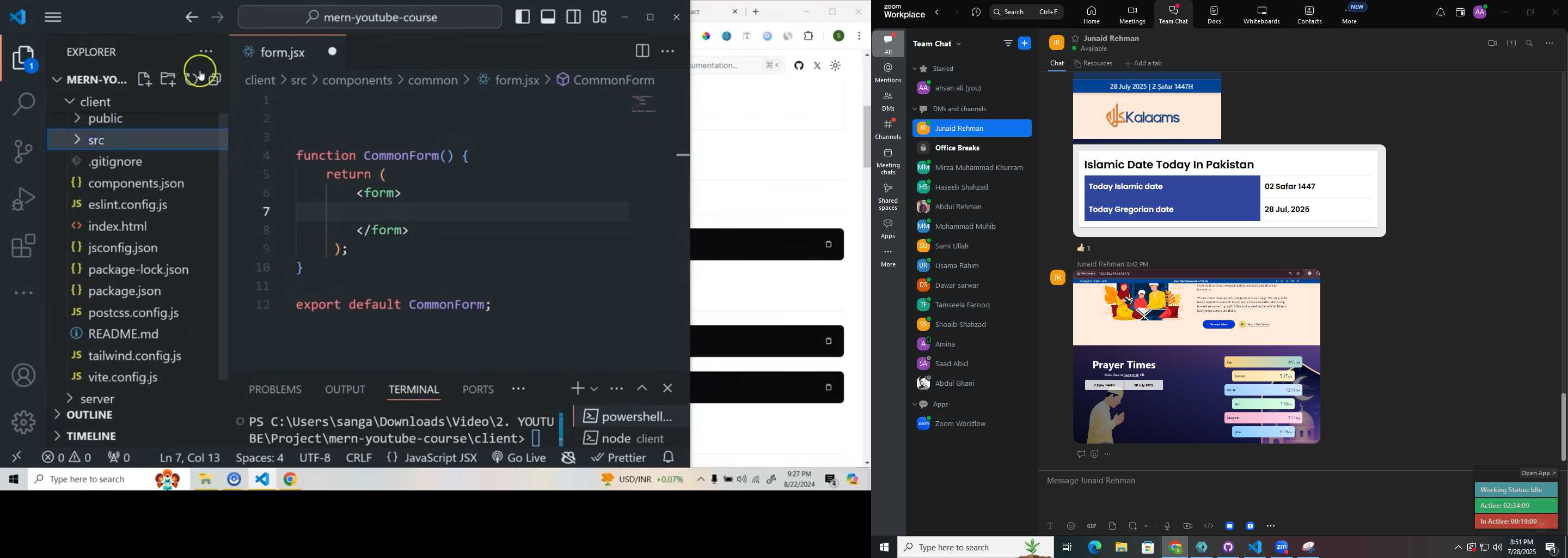The height and width of the screenshot is (558, 1568).
Task: Open DMs in Zoom sidebar
Action: 888,102
